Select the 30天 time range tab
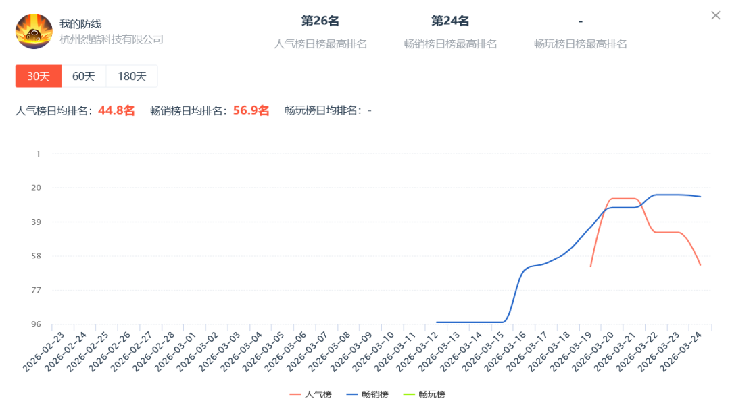 (37, 76)
